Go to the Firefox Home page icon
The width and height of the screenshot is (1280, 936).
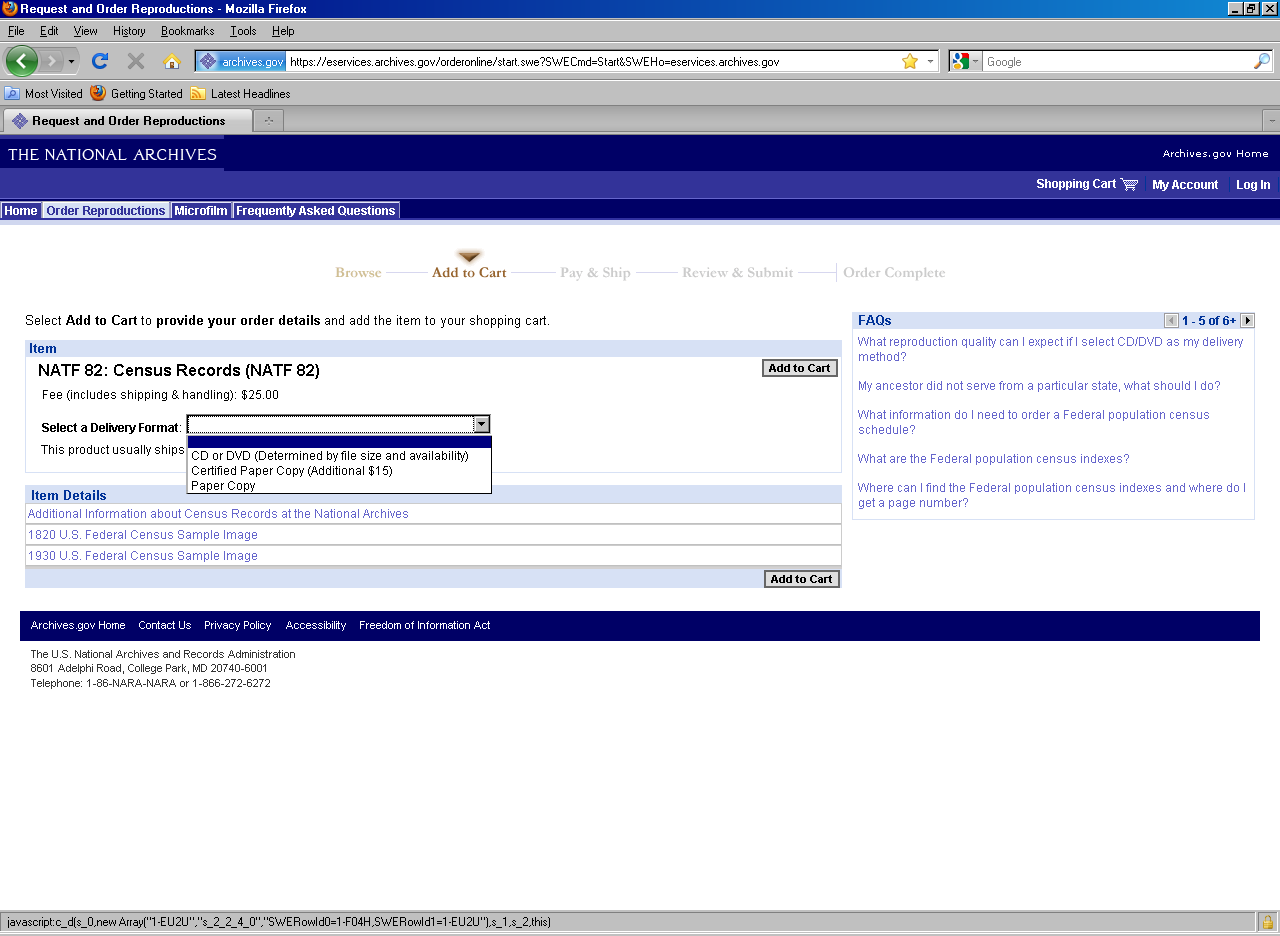[172, 62]
